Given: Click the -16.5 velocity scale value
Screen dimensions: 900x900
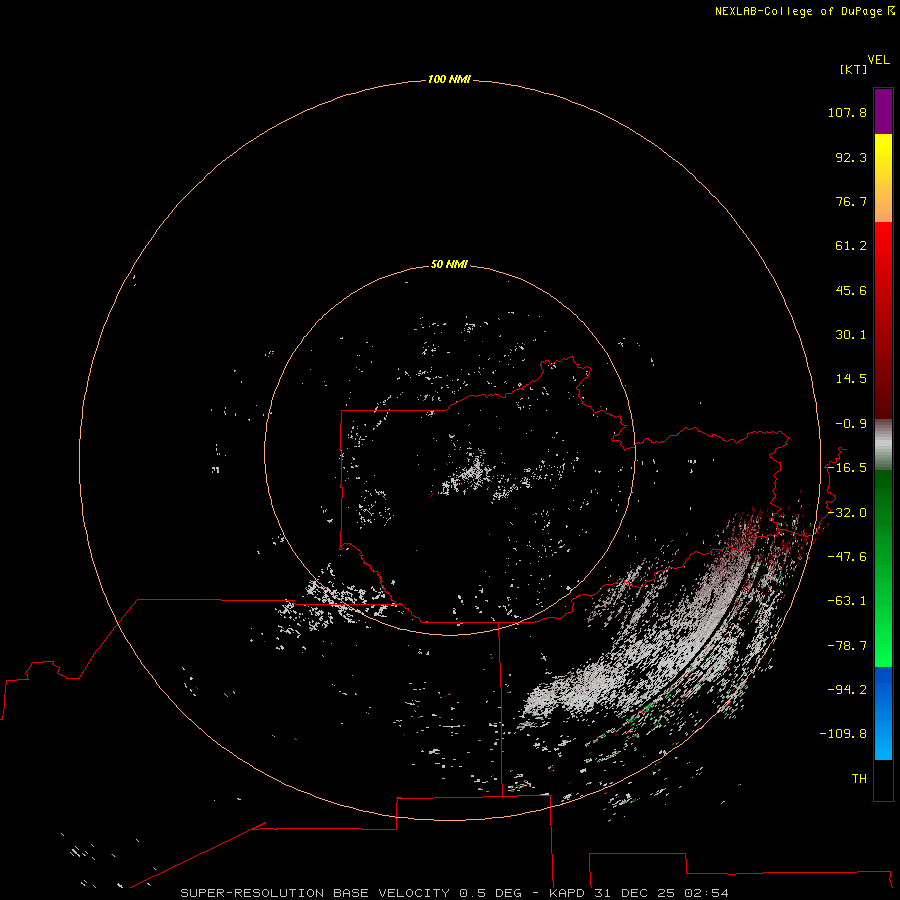Looking at the screenshot, I should point(847,468).
